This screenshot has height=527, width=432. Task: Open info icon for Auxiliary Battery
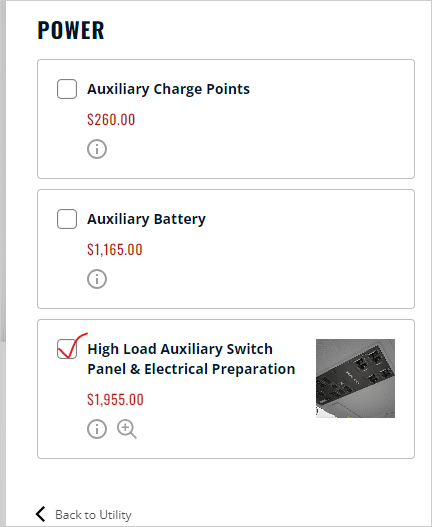pyautogui.click(x=97, y=279)
